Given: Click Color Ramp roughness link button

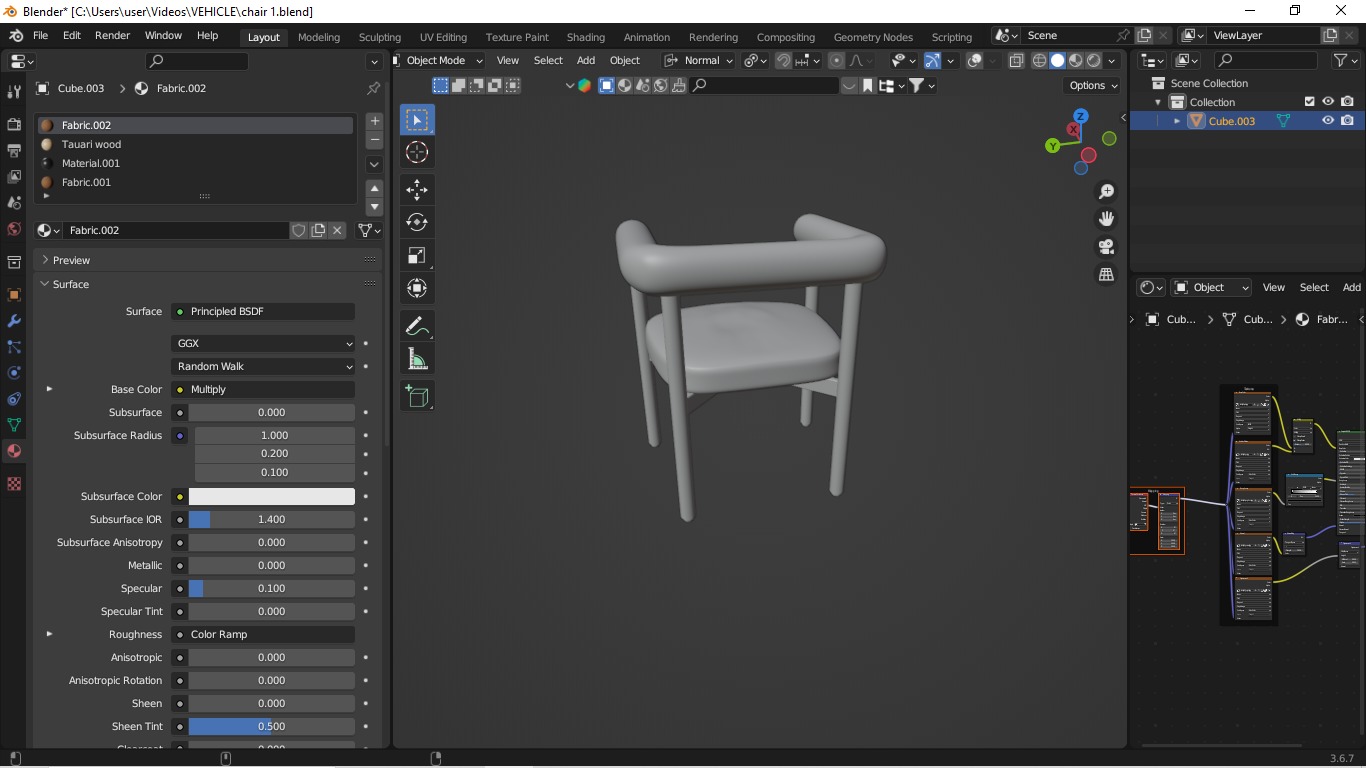Looking at the screenshot, I should coord(263,634).
